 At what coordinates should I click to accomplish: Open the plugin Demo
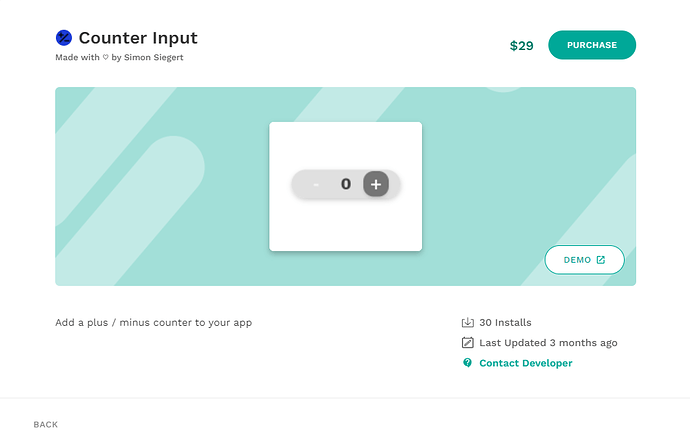point(584,260)
